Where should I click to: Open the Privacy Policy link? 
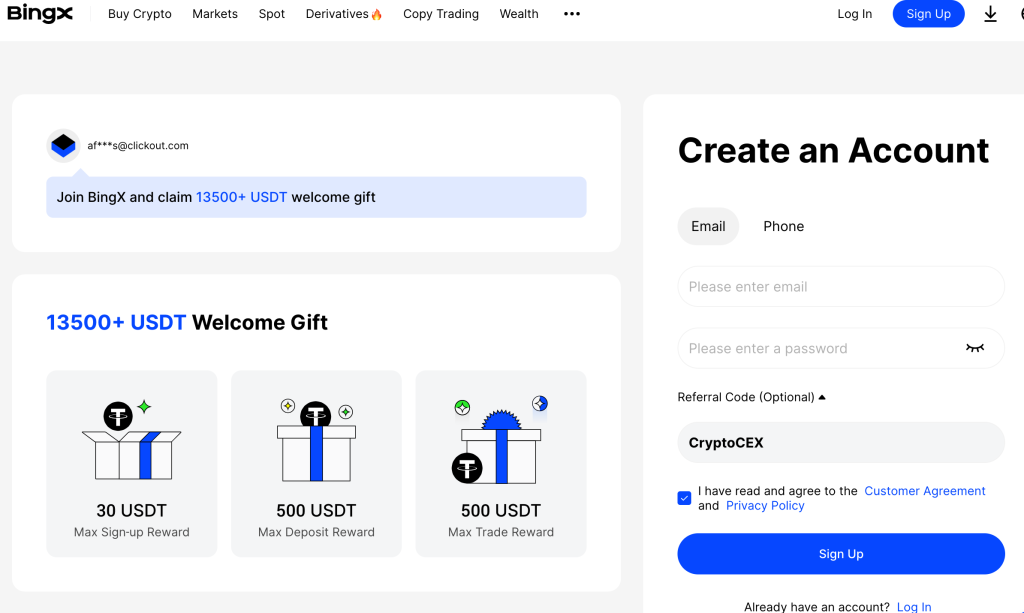click(x=765, y=506)
